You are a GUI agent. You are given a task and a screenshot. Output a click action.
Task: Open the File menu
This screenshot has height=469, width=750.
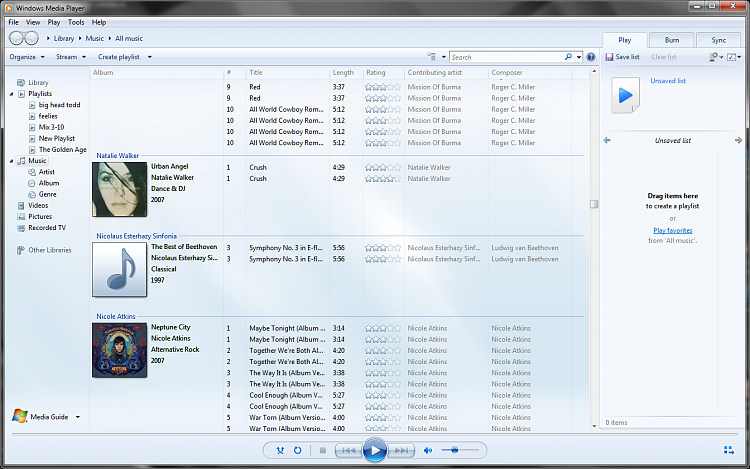click(13, 22)
